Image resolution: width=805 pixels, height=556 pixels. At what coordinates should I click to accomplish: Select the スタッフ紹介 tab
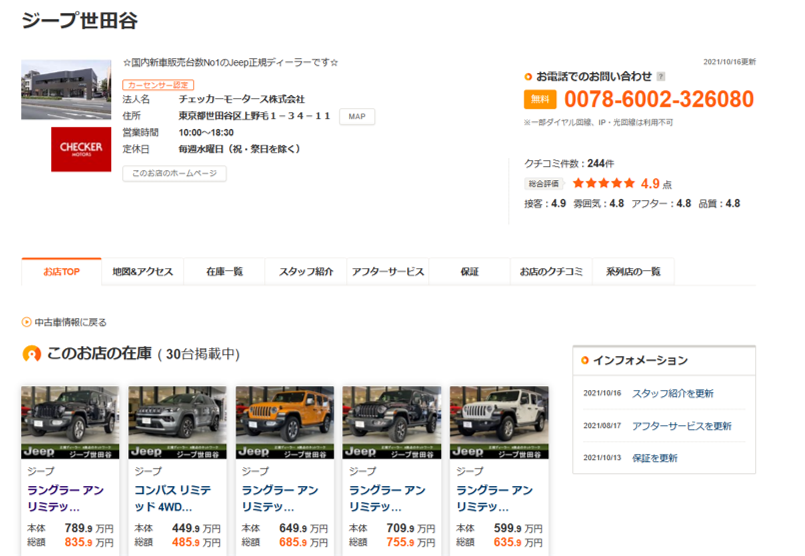pos(306,272)
